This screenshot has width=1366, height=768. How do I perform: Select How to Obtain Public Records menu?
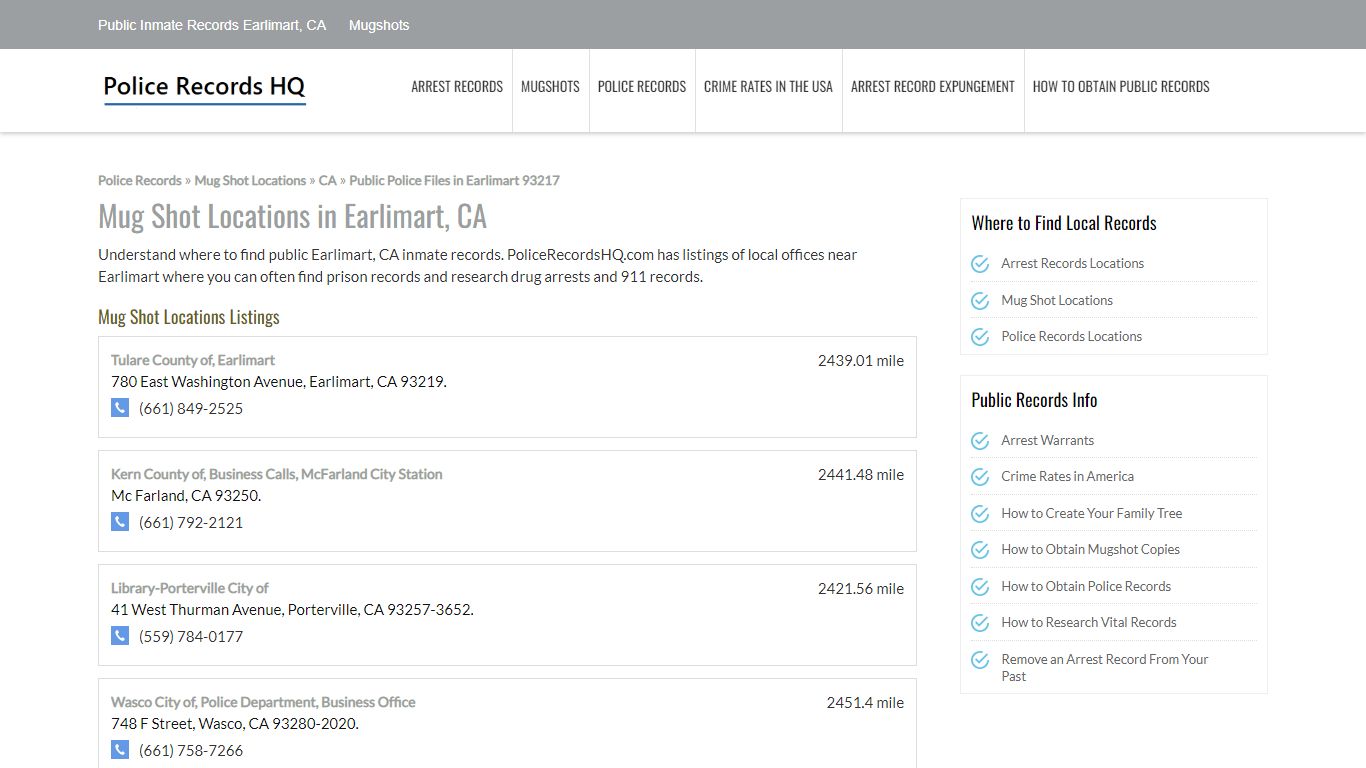1121,87
